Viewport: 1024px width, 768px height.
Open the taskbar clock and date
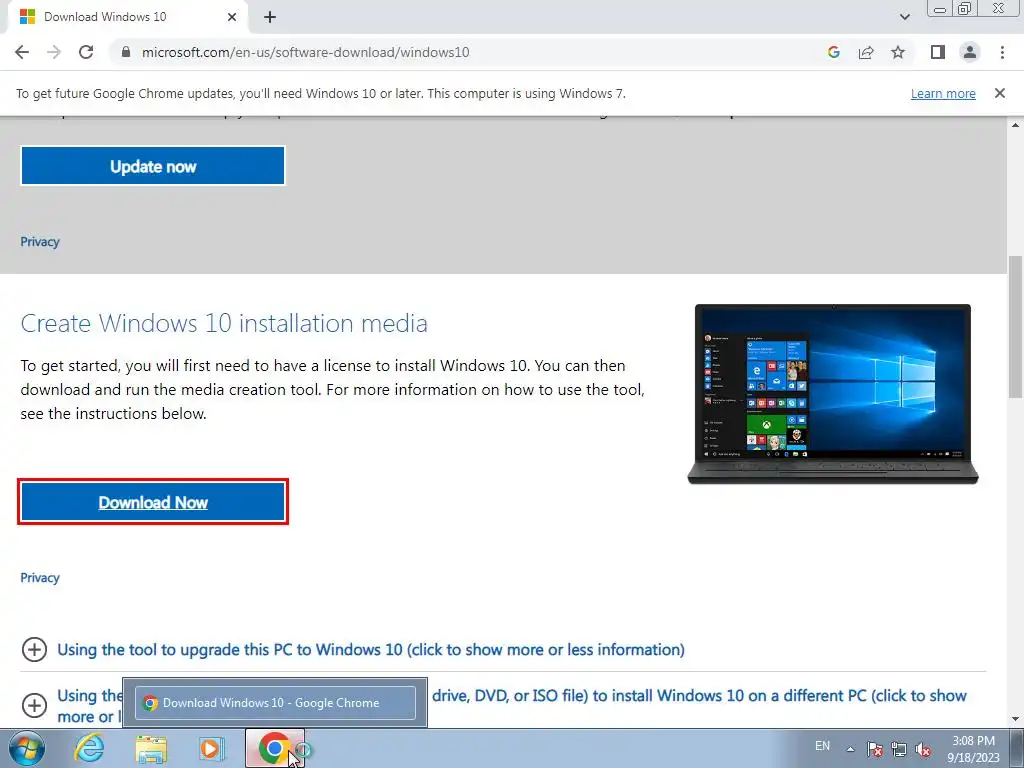(974, 749)
